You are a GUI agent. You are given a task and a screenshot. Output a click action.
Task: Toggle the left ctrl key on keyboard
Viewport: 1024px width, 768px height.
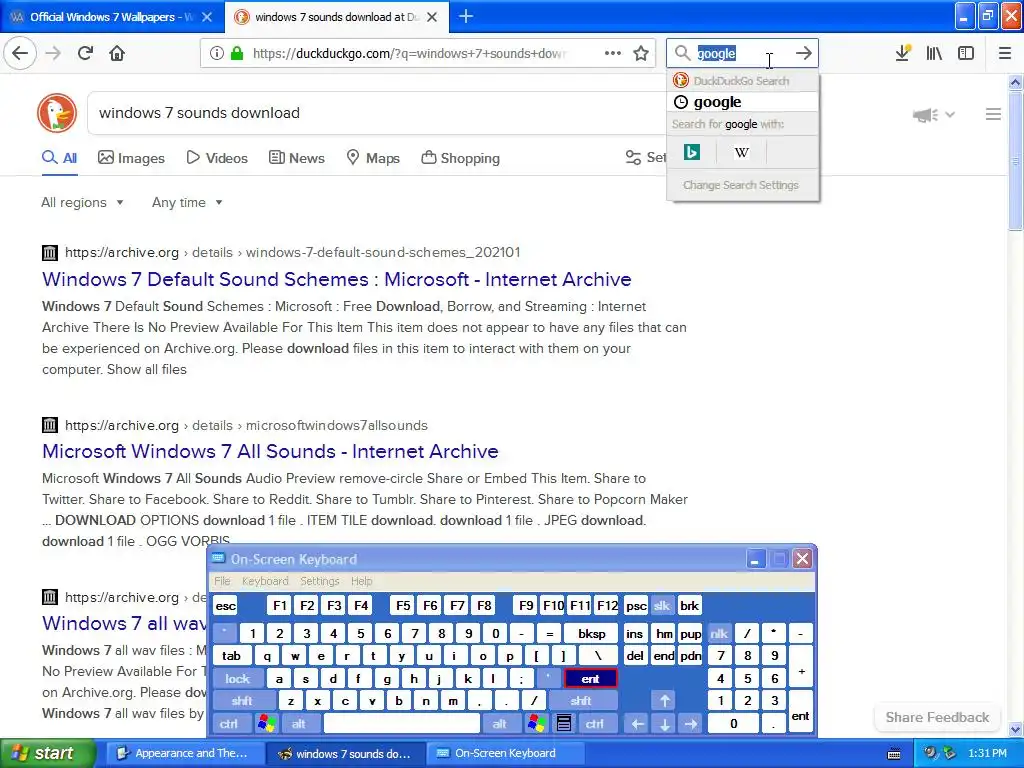click(x=229, y=723)
